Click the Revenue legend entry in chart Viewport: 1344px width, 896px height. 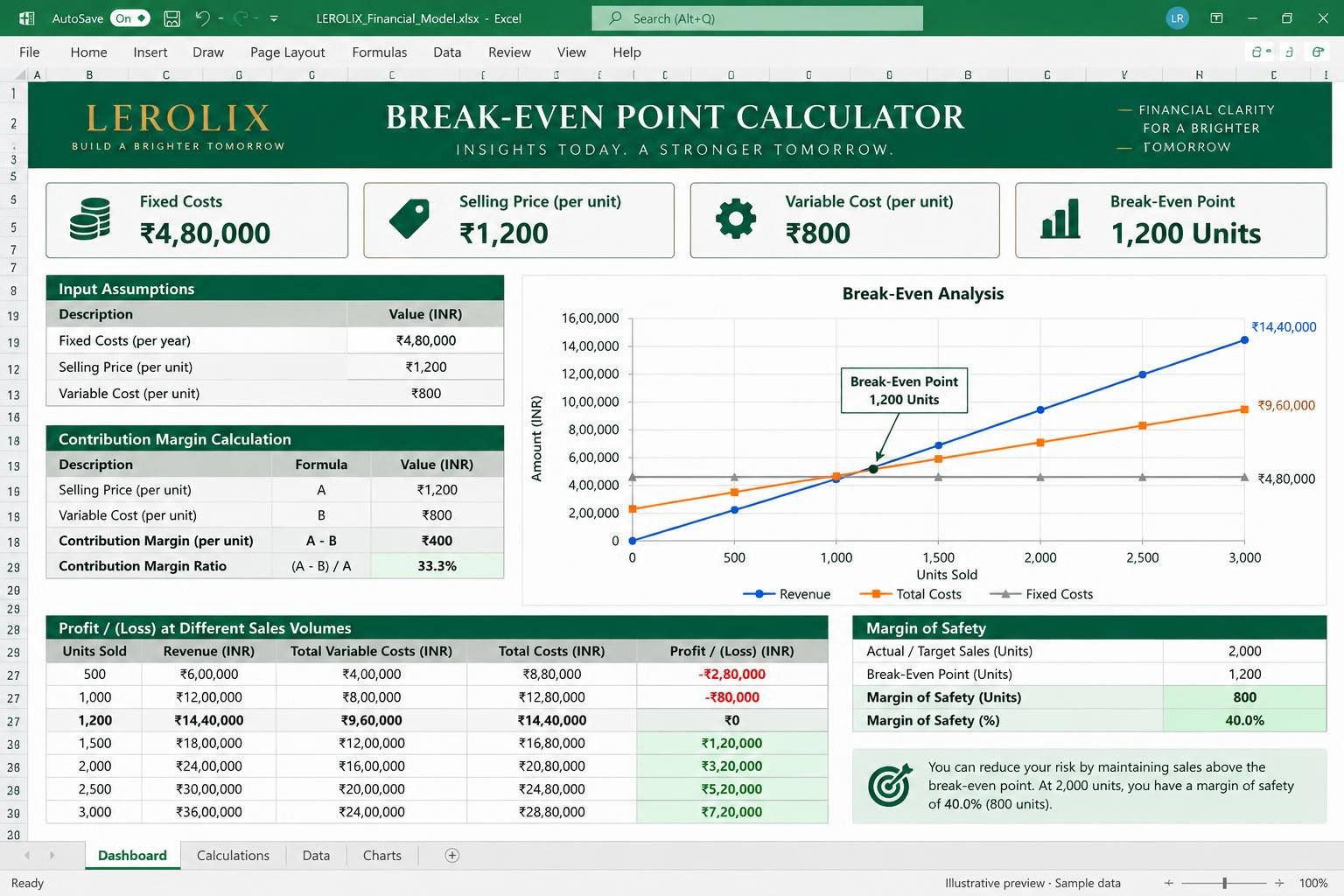coord(787,594)
